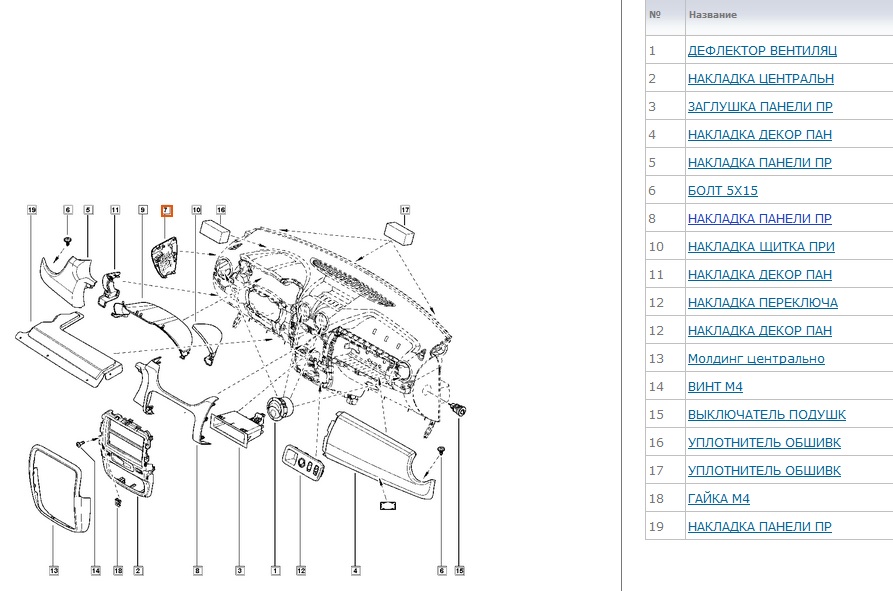Open the НАКЛАДКА ПЕРЕКЛЮЧА link

[x=763, y=302]
